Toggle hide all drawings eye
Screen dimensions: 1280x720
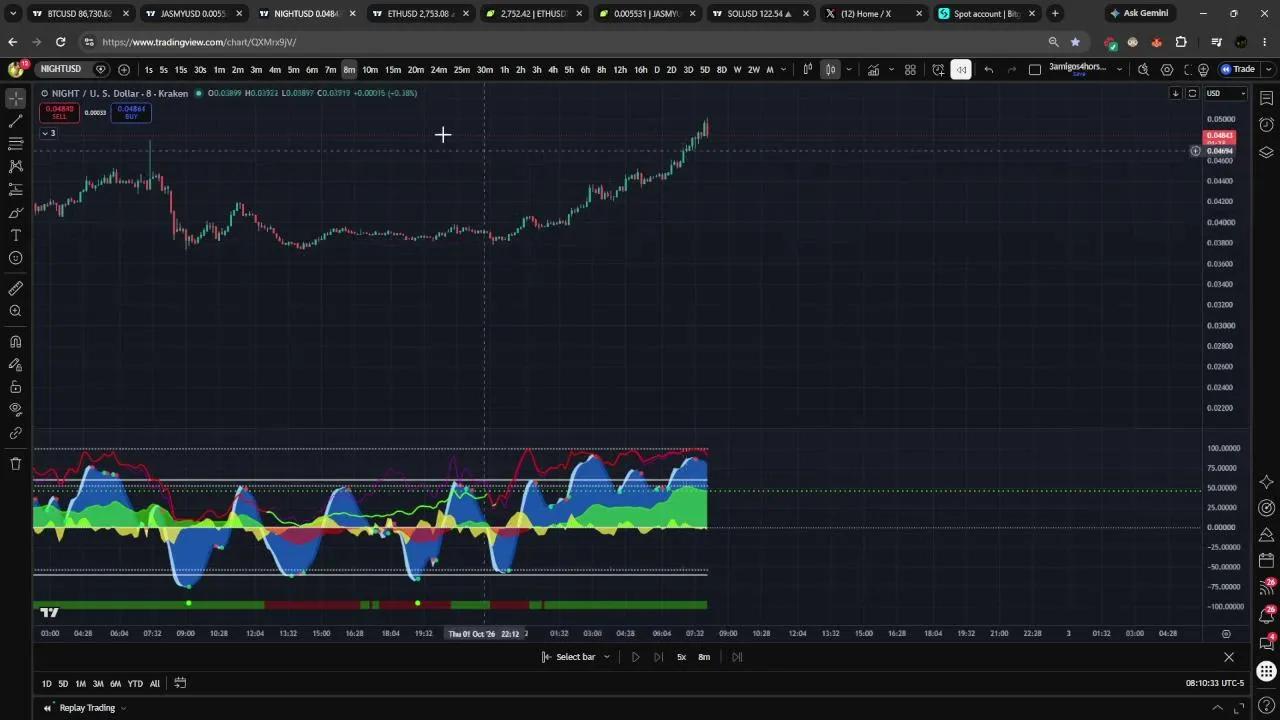coord(16,410)
